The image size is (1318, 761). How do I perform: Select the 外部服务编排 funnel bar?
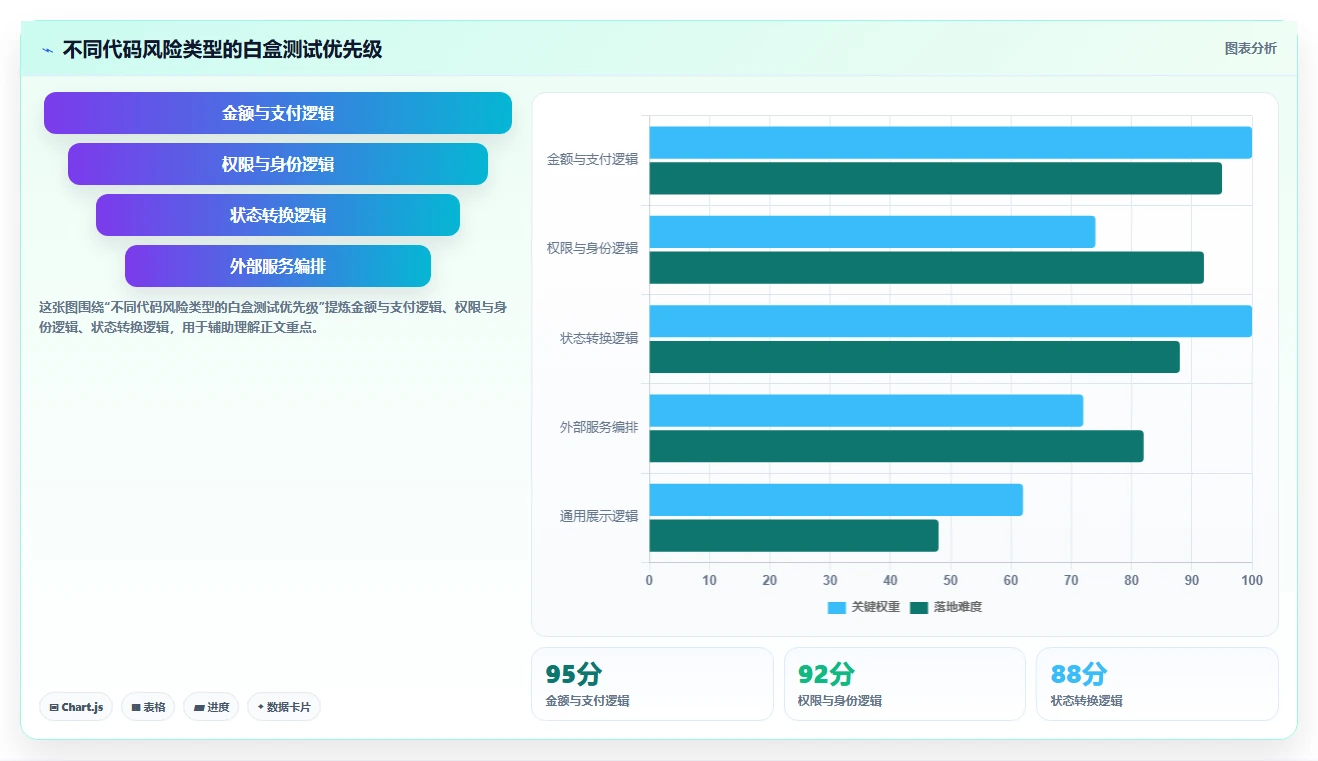(278, 266)
